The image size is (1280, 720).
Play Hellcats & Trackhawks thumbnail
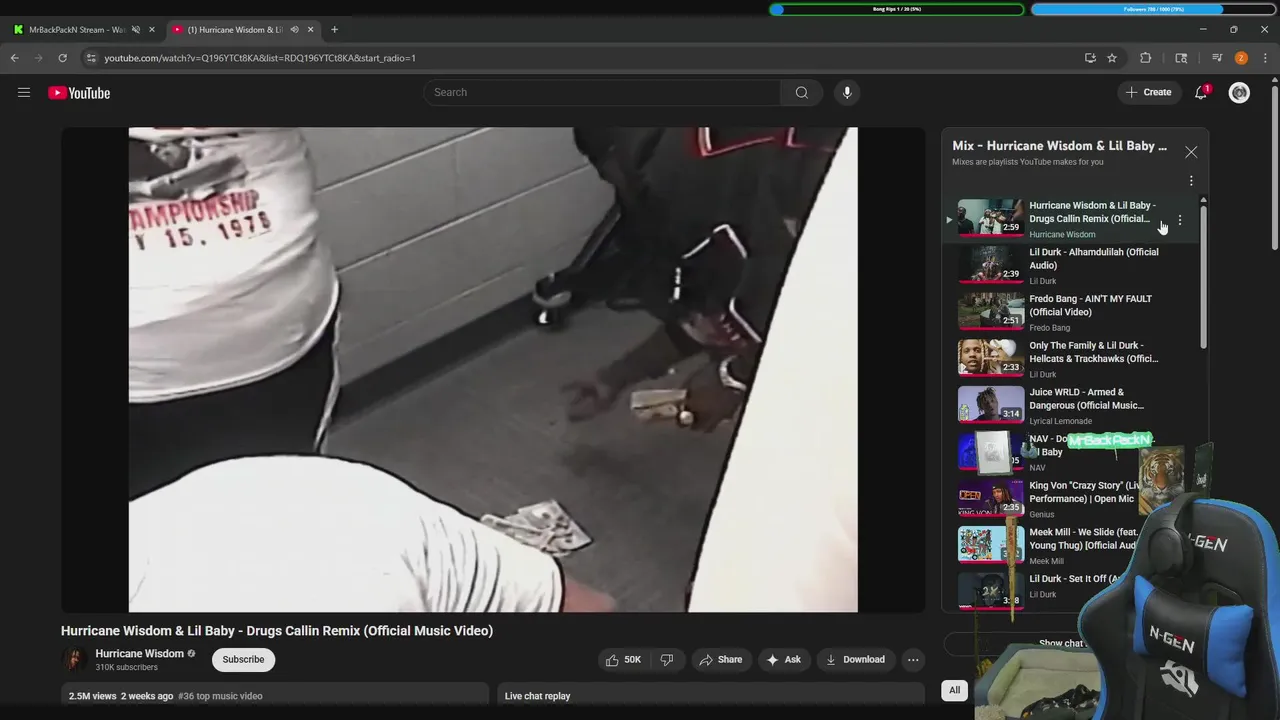pos(990,358)
